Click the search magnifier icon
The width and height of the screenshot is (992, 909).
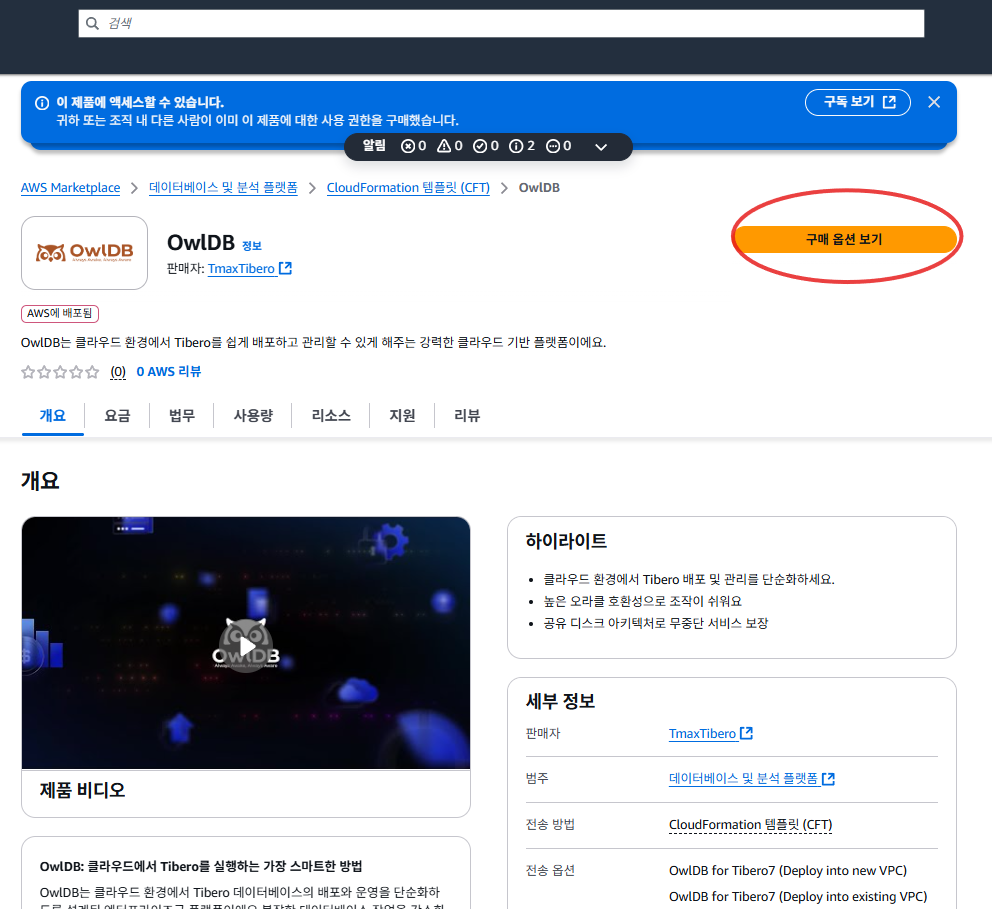tap(92, 23)
